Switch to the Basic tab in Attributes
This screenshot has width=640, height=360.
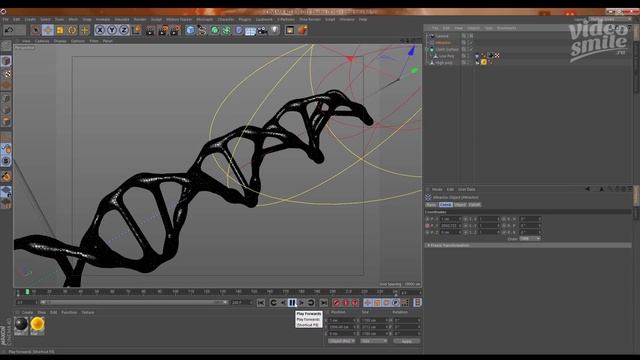coord(431,204)
